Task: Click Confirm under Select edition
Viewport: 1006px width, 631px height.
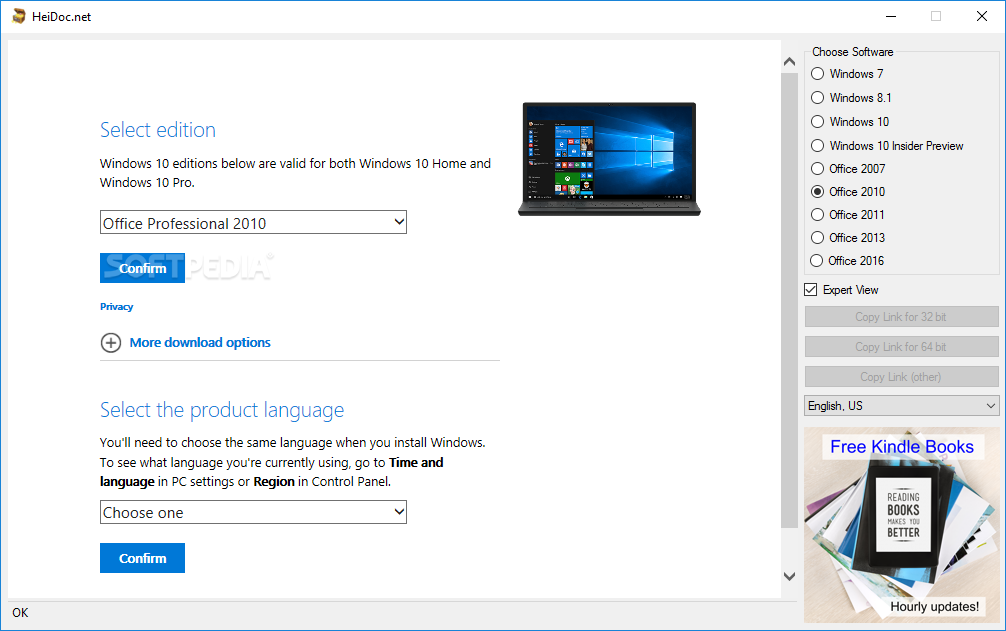Action: pos(142,268)
